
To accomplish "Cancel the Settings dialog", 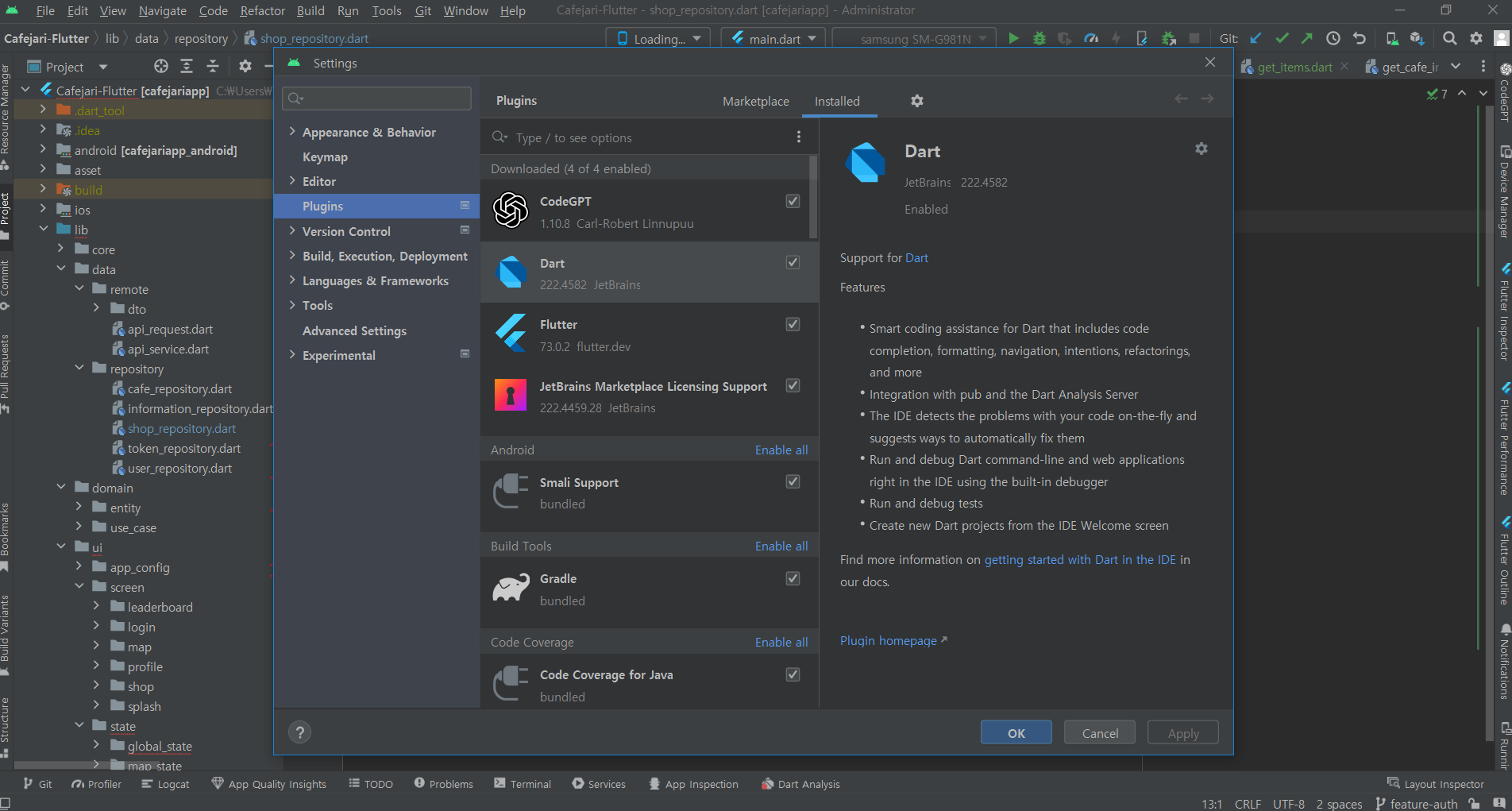I will tap(1100, 733).
